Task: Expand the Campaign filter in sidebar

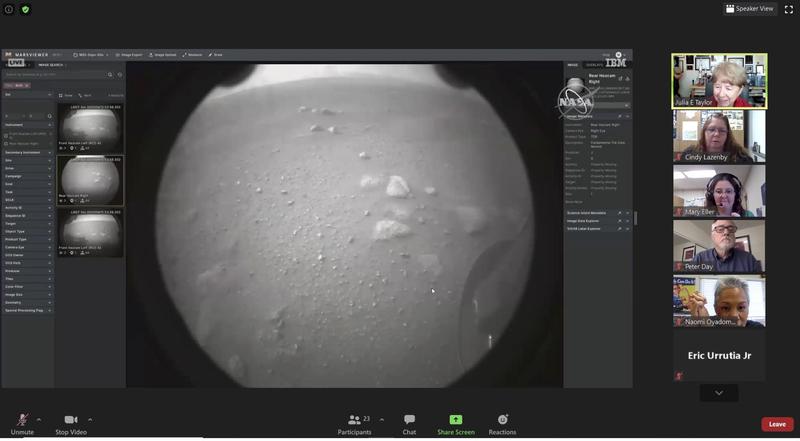Action: [x=27, y=176]
